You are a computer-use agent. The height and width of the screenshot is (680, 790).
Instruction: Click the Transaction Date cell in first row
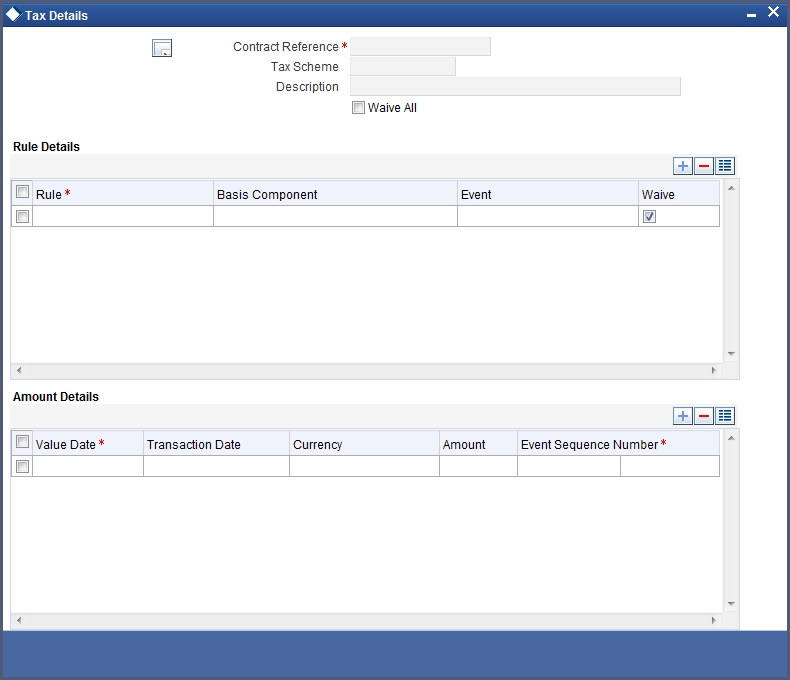[216, 466]
